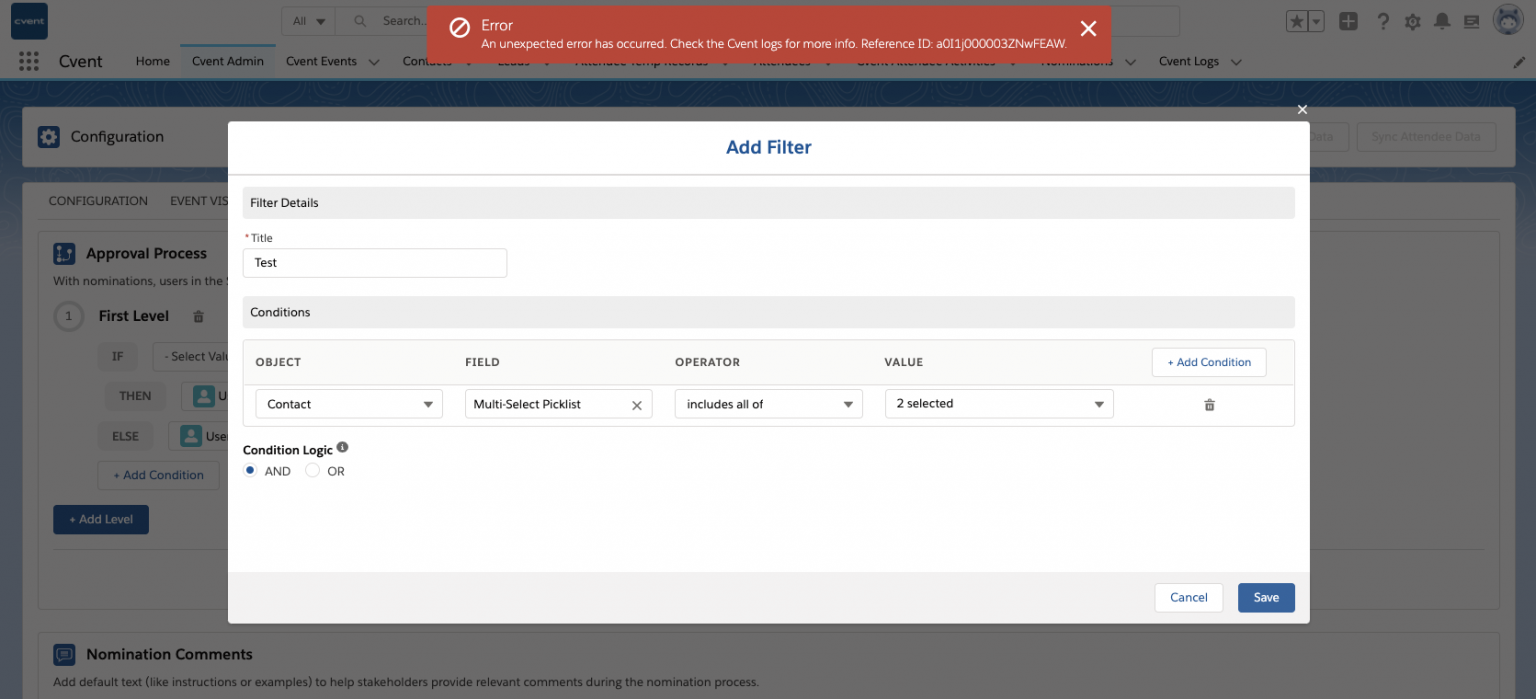Select the OR condition logic radio button

pyautogui.click(x=310, y=470)
